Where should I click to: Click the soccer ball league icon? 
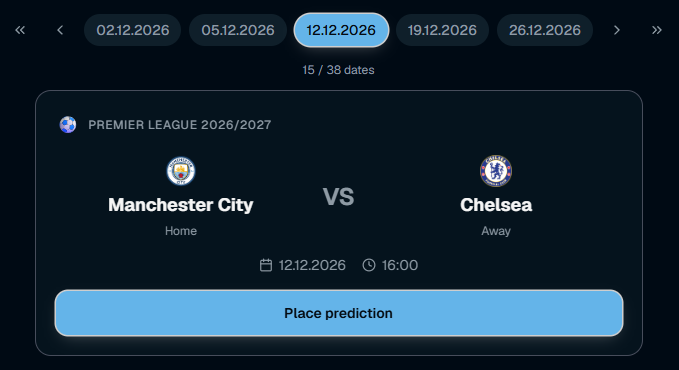point(68,125)
